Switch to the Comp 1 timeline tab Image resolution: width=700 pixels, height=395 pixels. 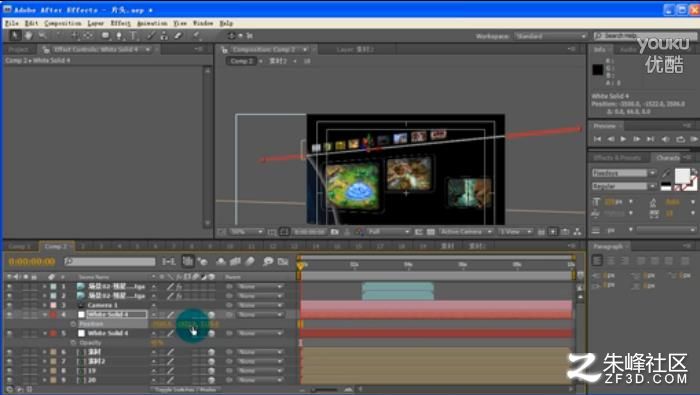[19, 246]
